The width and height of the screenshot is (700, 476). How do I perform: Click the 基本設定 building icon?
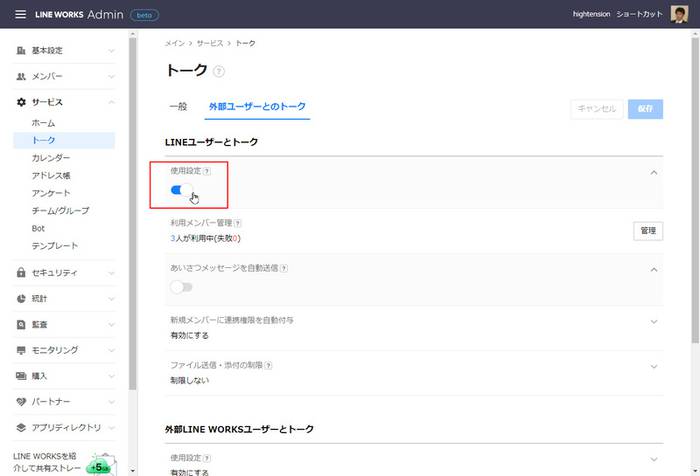point(21,50)
